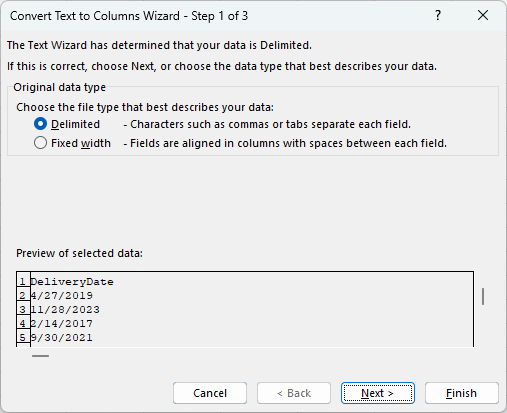Close the wizard dialog with the X
Screen dimensions: 507x413
(x=483, y=15)
